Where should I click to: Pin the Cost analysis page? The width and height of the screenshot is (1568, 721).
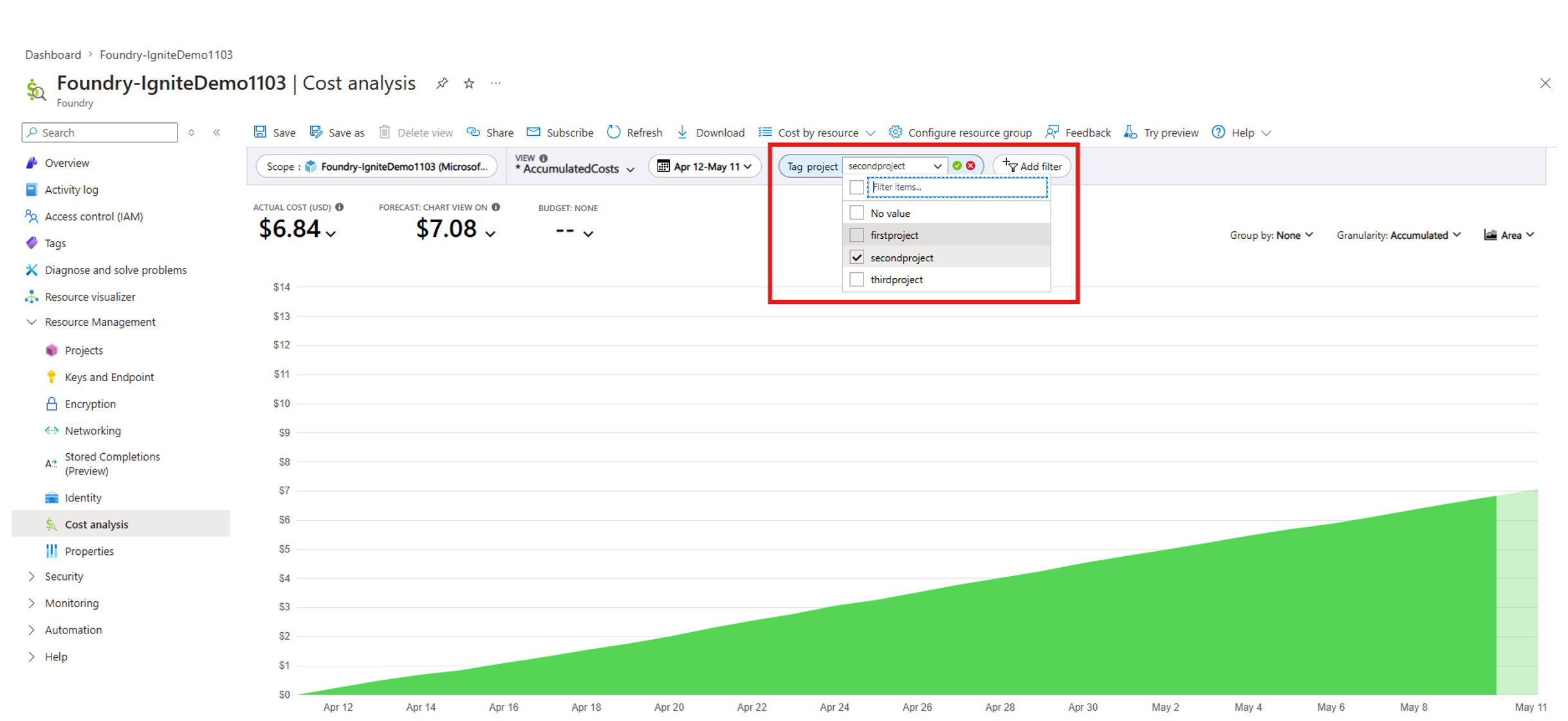click(442, 84)
